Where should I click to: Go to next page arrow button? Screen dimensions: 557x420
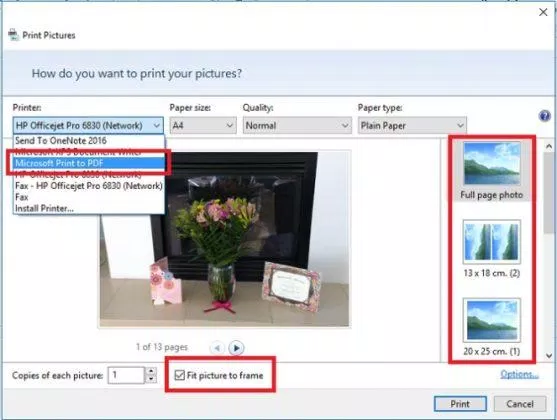[x=236, y=348]
